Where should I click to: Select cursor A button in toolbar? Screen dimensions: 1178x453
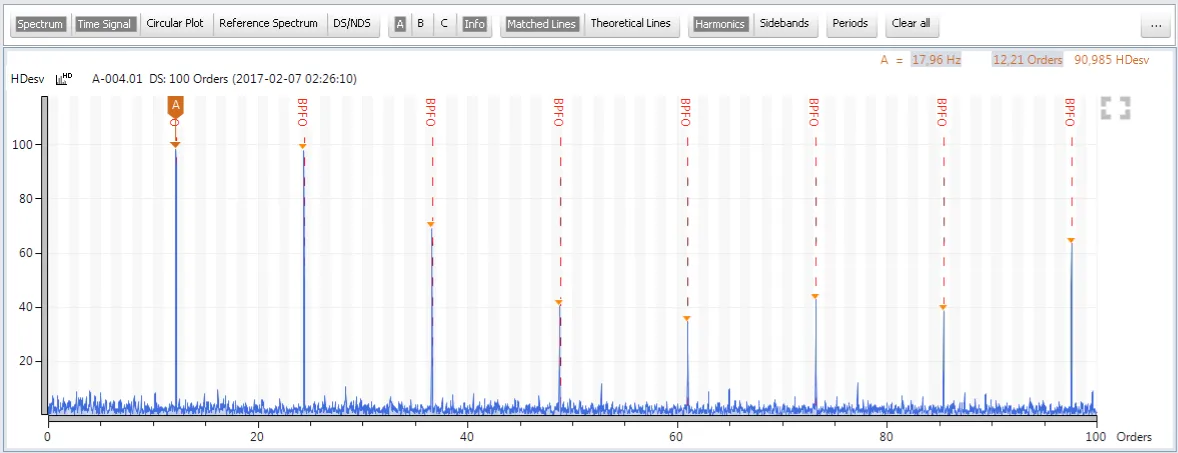(x=400, y=23)
